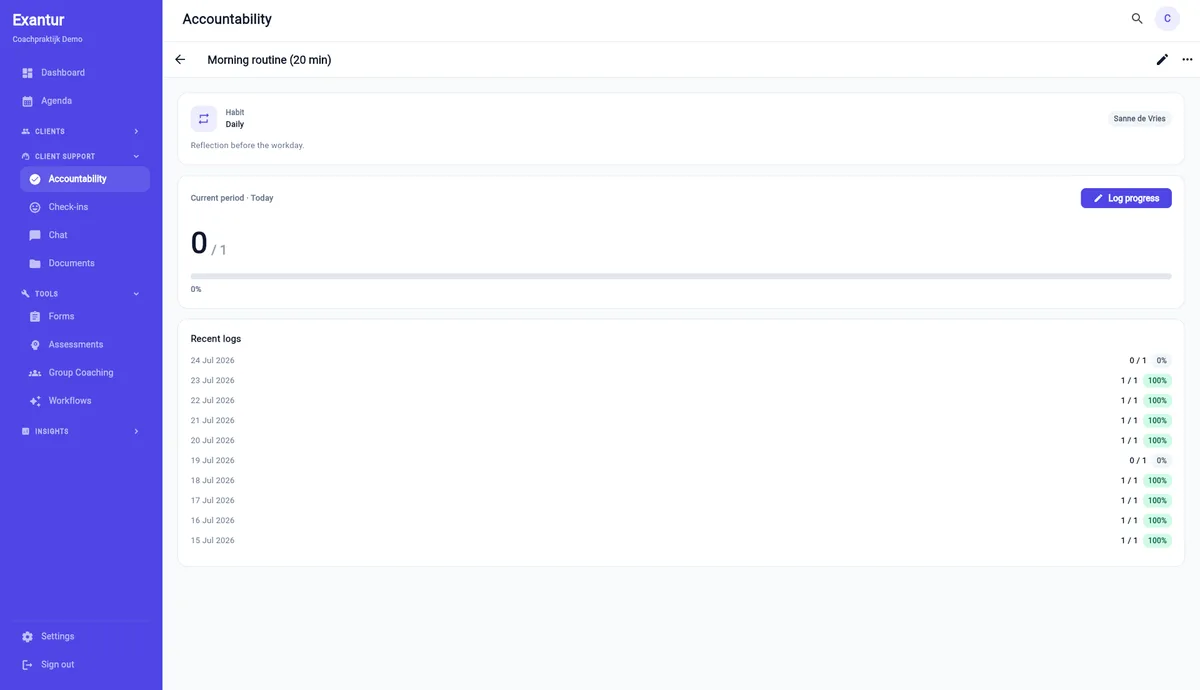Click the 24 Jul 2026 log row
This screenshot has height=690, width=1200.
[x=681, y=360]
